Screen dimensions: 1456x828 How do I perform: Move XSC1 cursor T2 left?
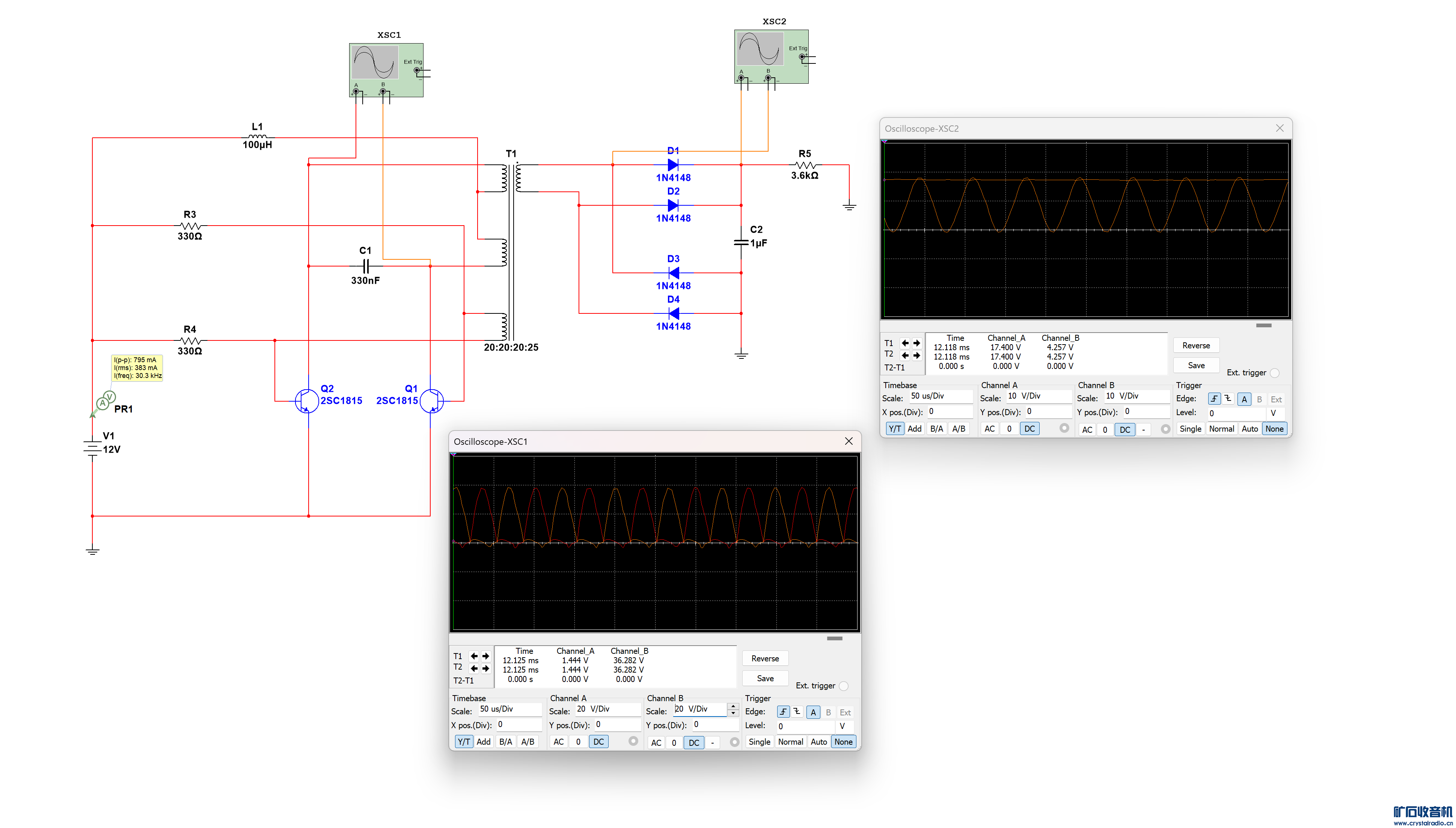(474, 668)
